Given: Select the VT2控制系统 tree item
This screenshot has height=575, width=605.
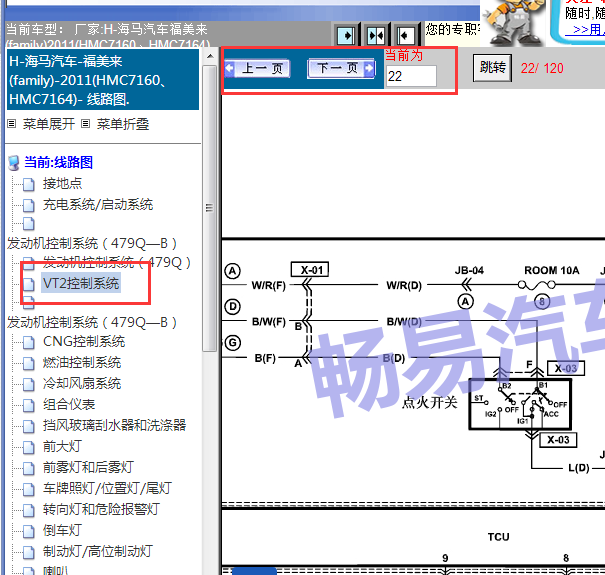Looking at the screenshot, I should tap(81, 283).
